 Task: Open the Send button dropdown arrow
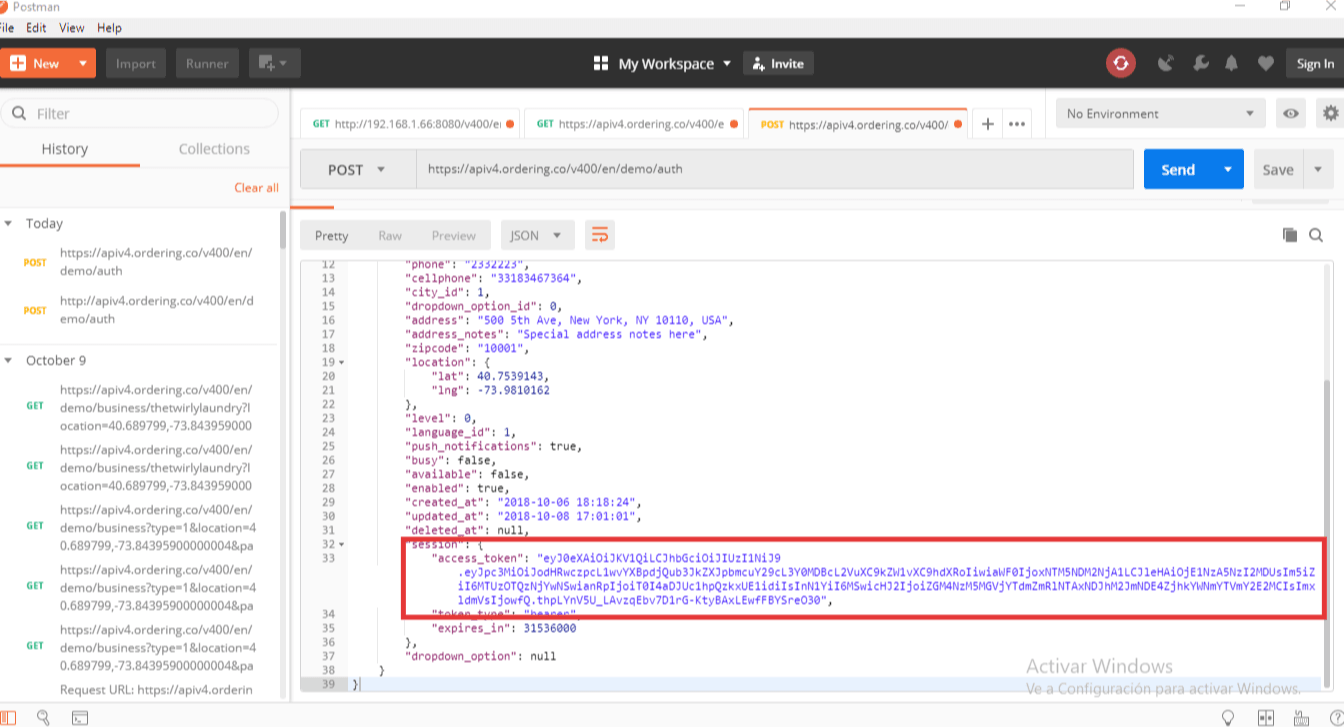(x=1227, y=169)
